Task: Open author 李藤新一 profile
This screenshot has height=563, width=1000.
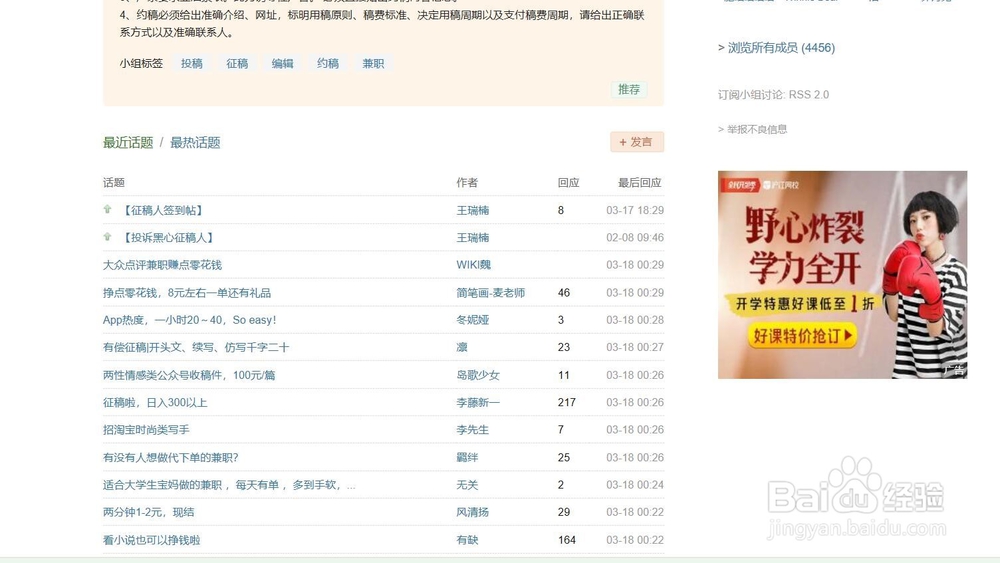Action: pyautogui.click(x=478, y=402)
